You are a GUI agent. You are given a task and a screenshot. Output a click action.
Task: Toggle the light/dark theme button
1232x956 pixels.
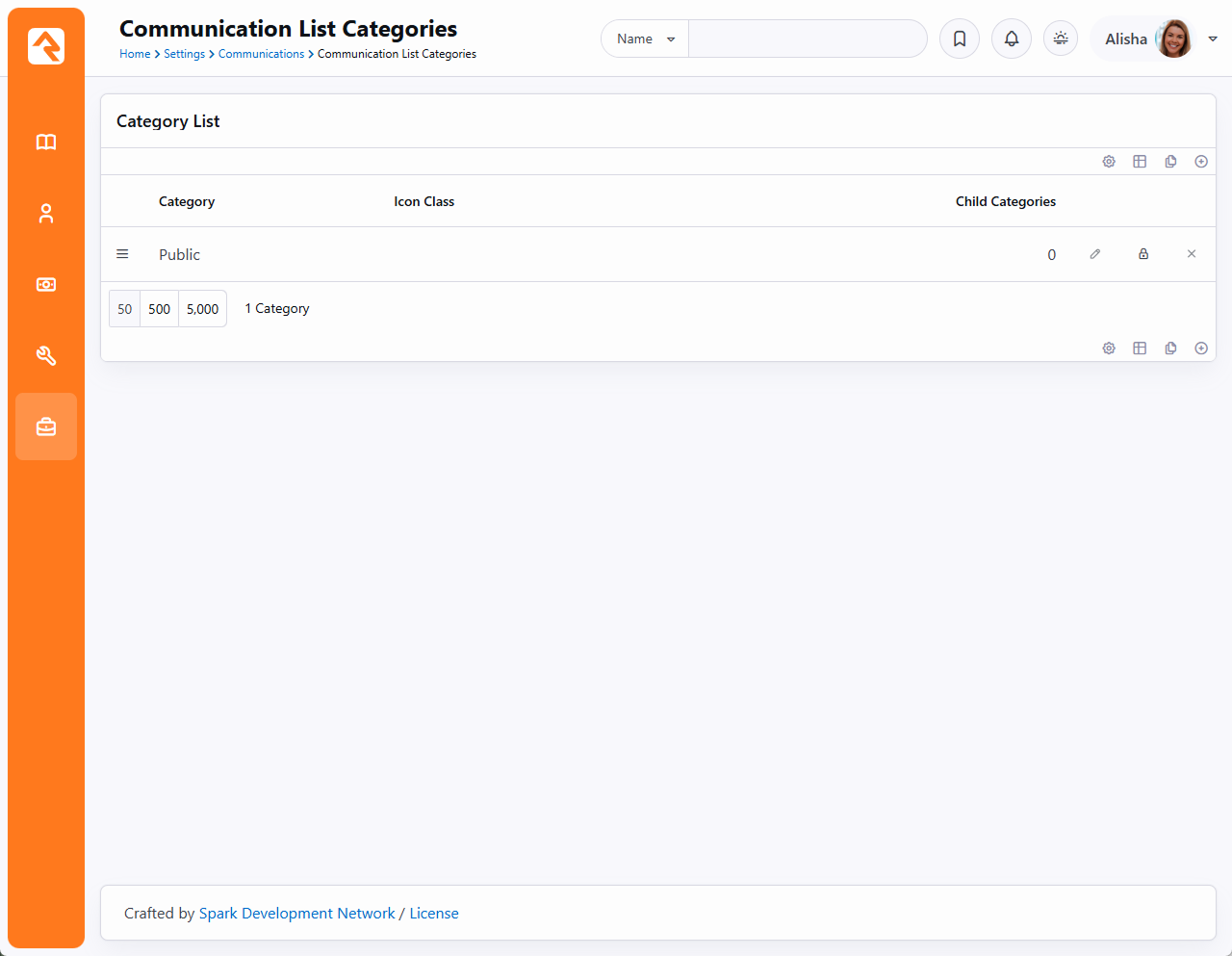[x=1061, y=39]
